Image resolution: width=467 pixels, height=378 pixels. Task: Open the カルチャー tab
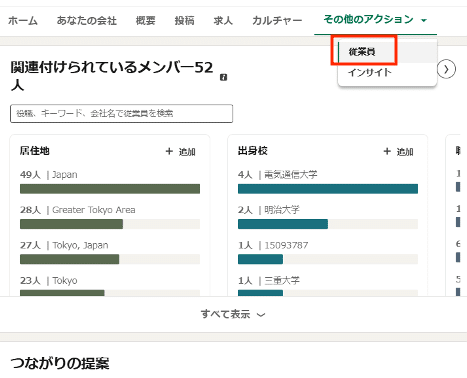pyautogui.click(x=277, y=21)
